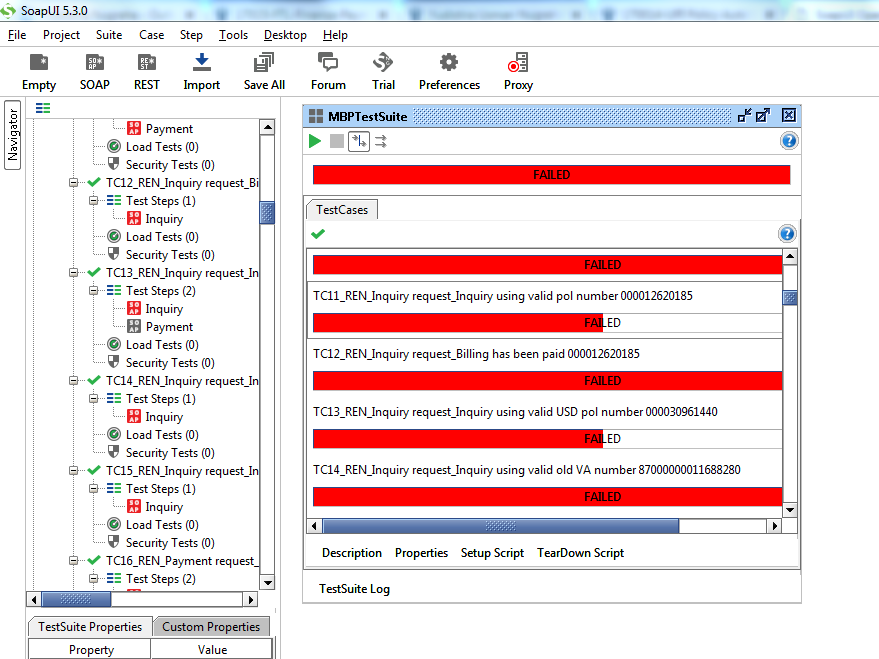Screen dimensions: 879x659
Task: Open the Suite menu
Action: pos(109,35)
